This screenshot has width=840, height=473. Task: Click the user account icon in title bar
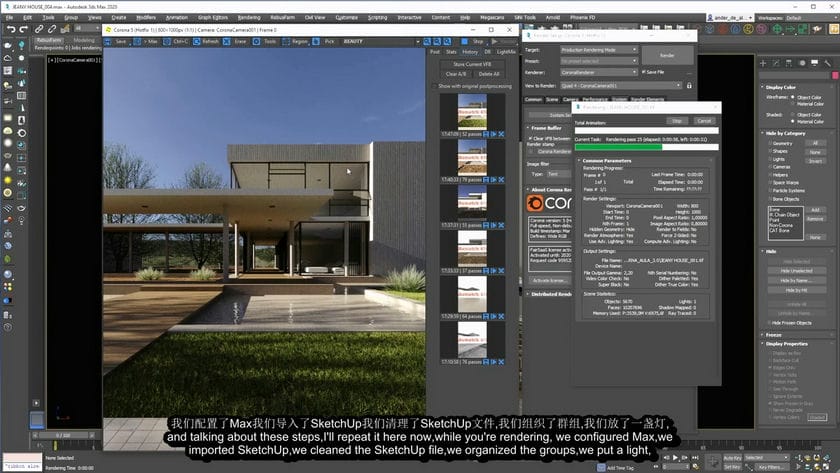(710, 18)
